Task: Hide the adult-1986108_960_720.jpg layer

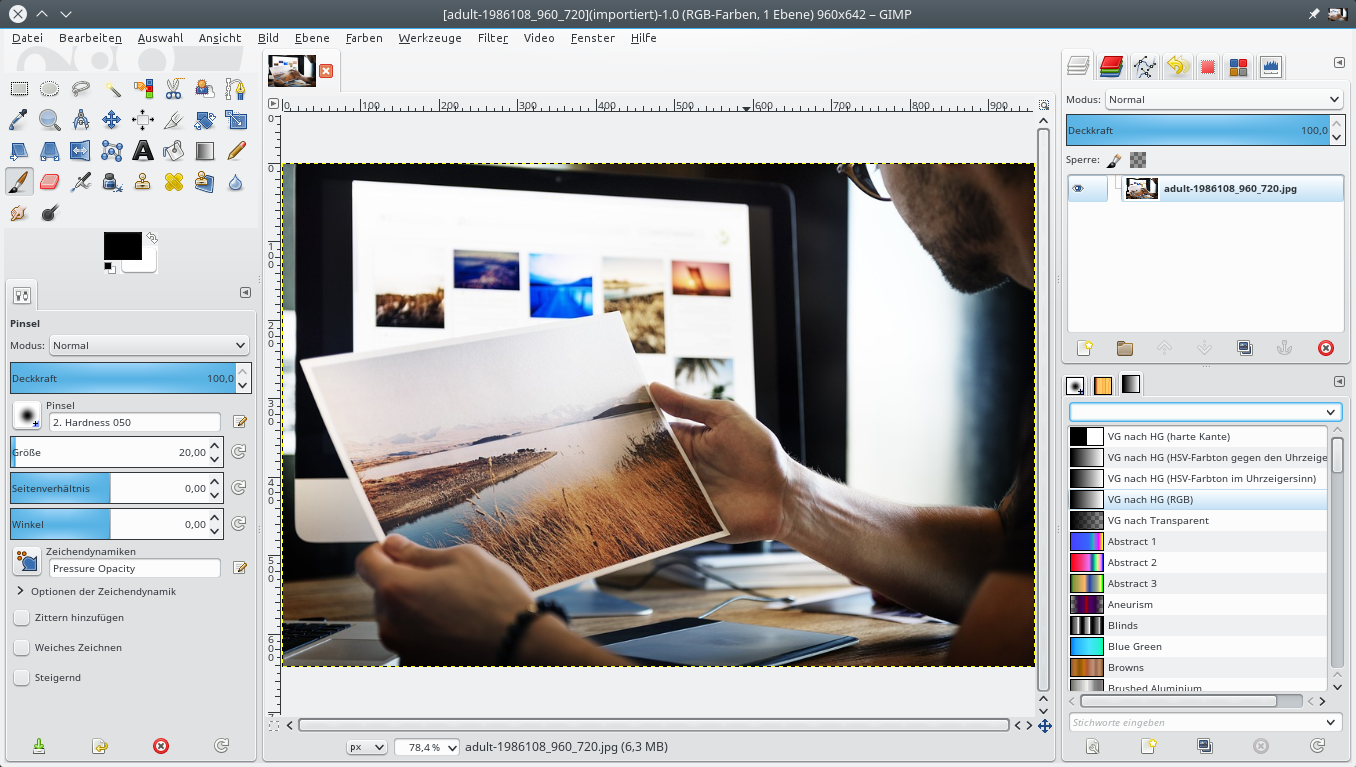Action: 1079,188
